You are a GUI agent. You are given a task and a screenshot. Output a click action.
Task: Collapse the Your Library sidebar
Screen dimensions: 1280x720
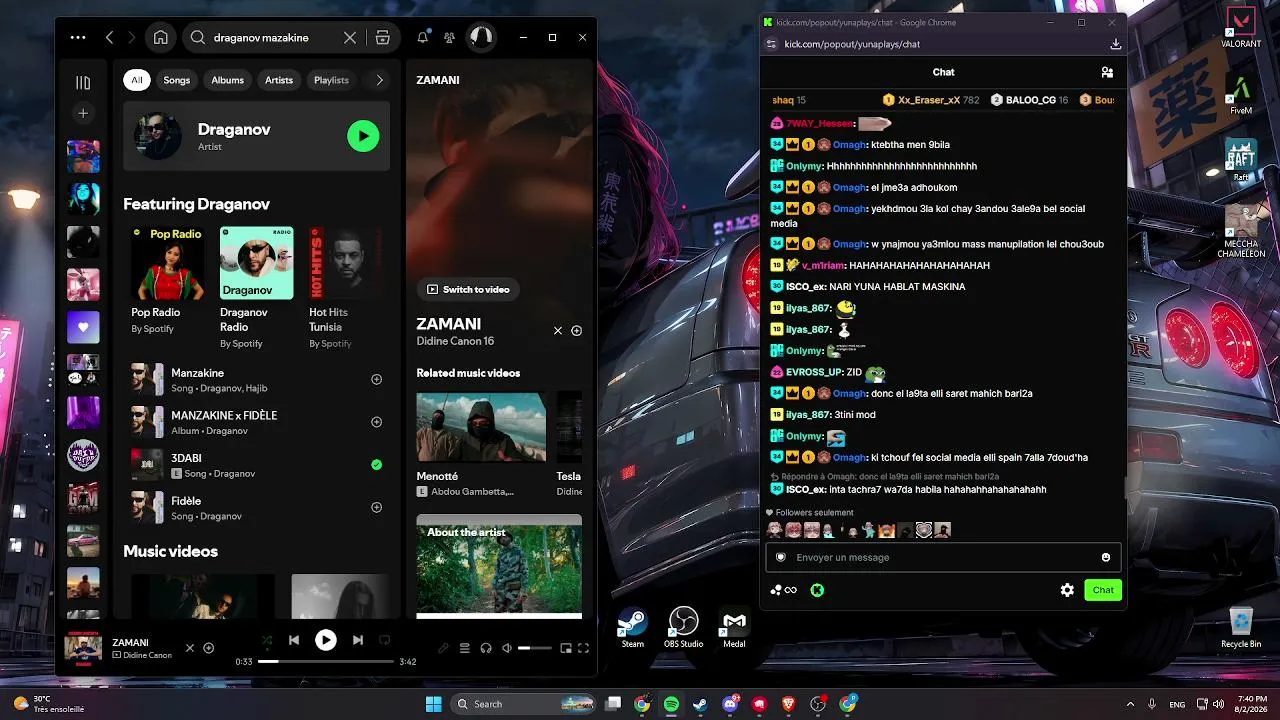(x=83, y=83)
